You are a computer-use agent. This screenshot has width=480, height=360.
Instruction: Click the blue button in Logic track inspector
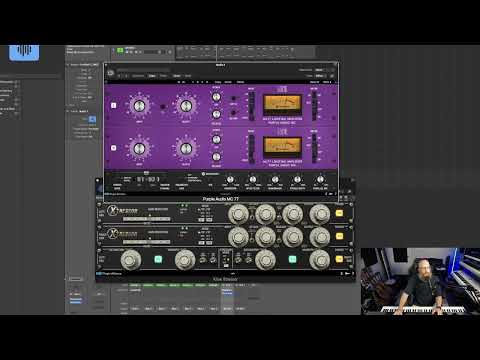pos(92,119)
